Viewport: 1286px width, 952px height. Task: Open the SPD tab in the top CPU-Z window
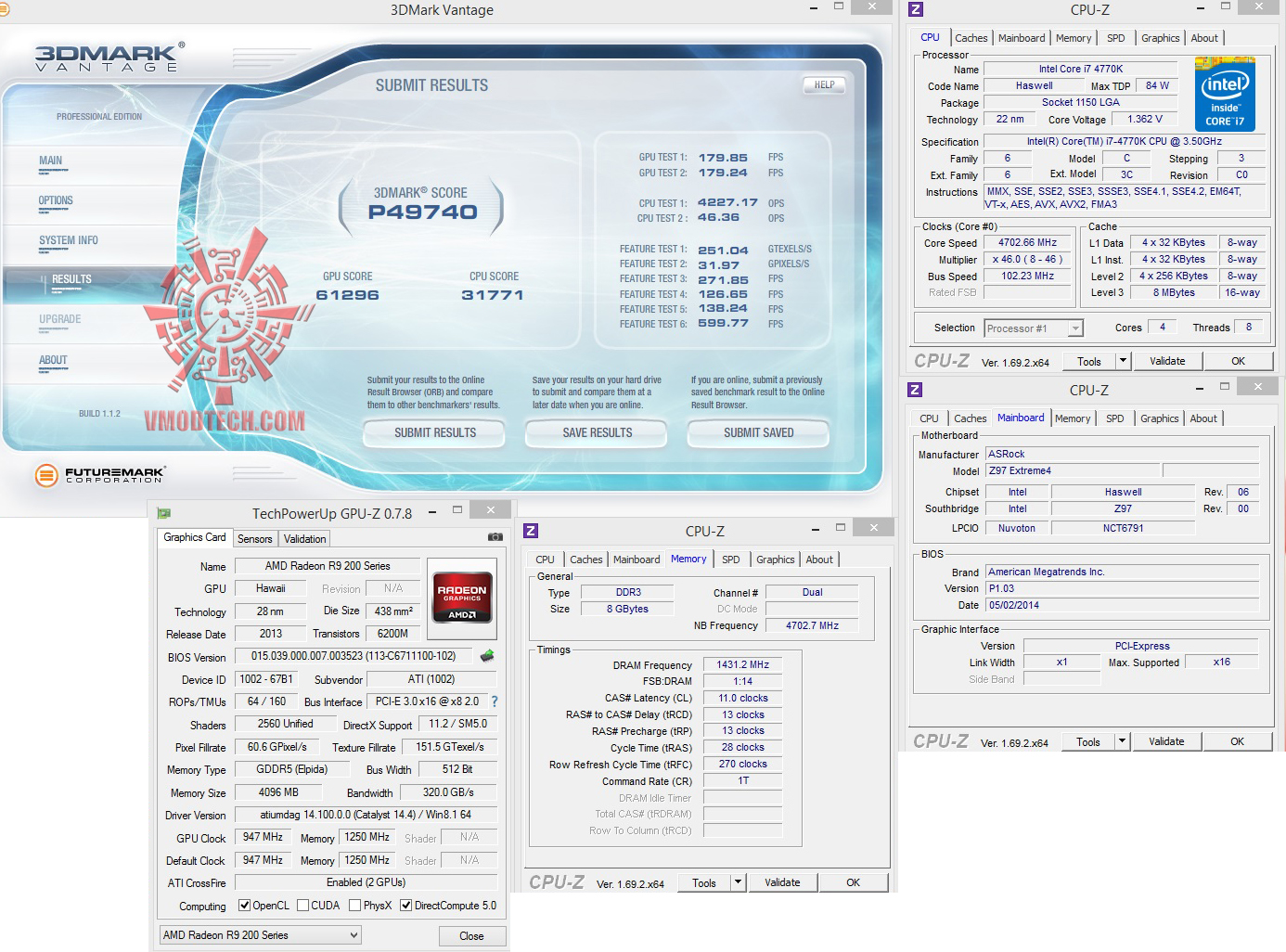tap(1116, 38)
